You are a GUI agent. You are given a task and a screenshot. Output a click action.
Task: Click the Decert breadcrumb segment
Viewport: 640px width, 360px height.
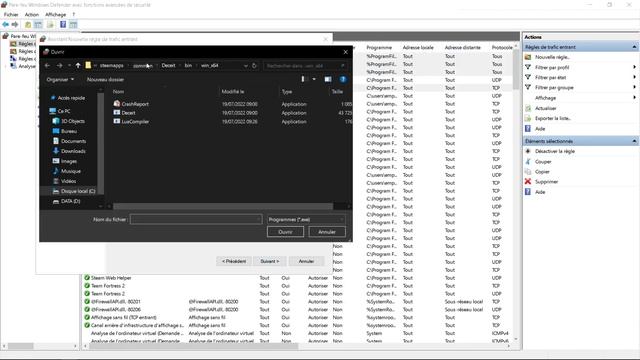tap(168, 65)
